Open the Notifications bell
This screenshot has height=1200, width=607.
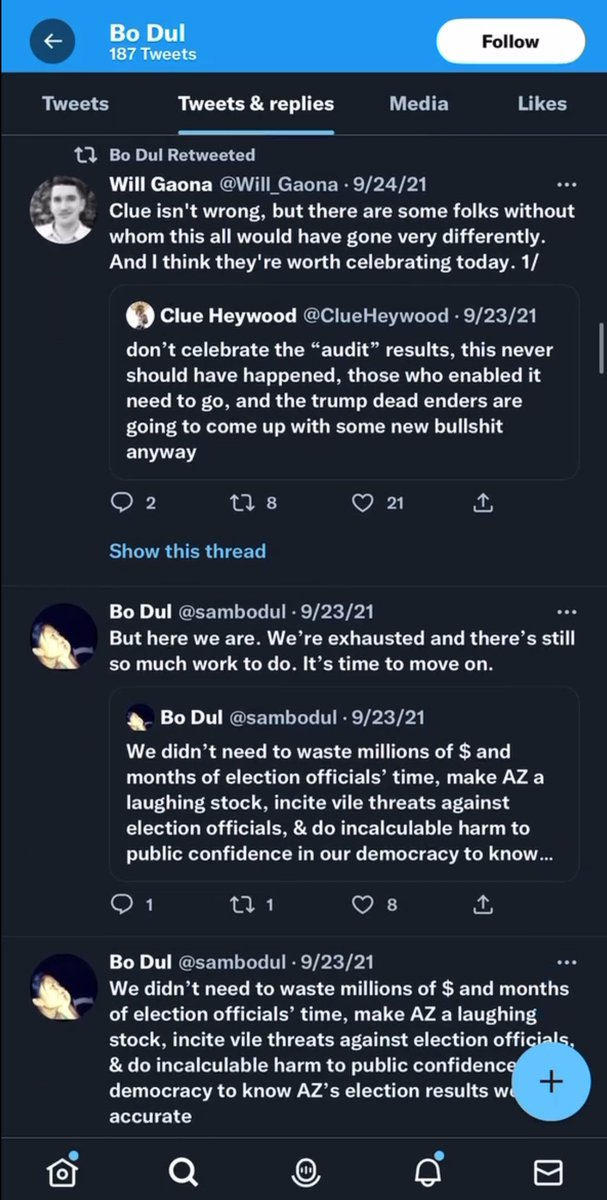point(425,1171)
